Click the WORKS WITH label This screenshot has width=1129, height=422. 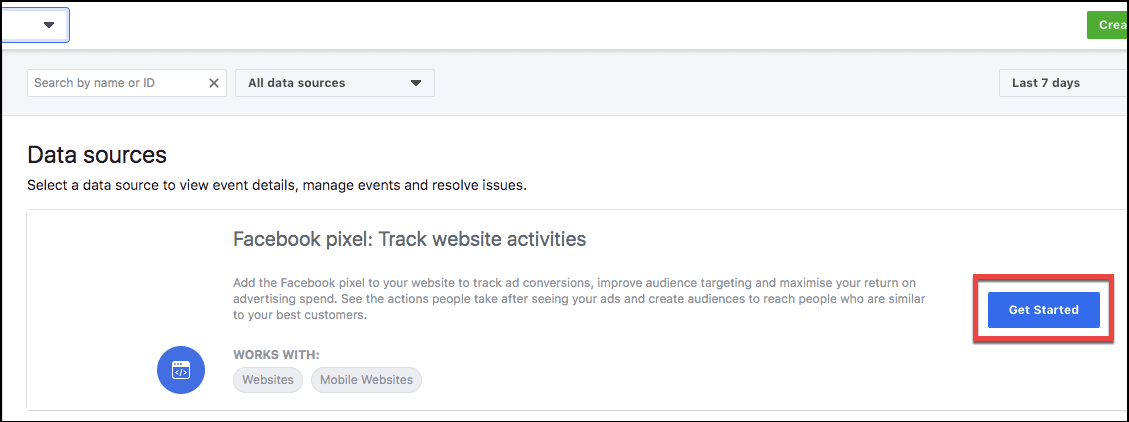(x=276, y=355)
